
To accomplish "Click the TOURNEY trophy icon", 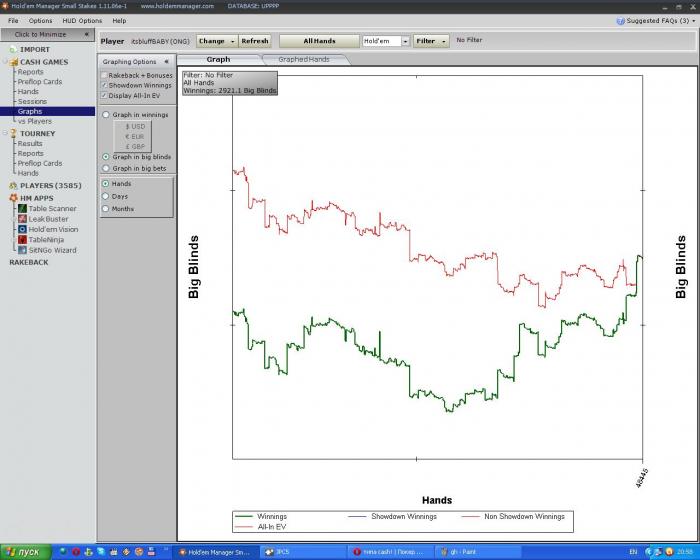I will pyautogui.click(x=13, y=134).
